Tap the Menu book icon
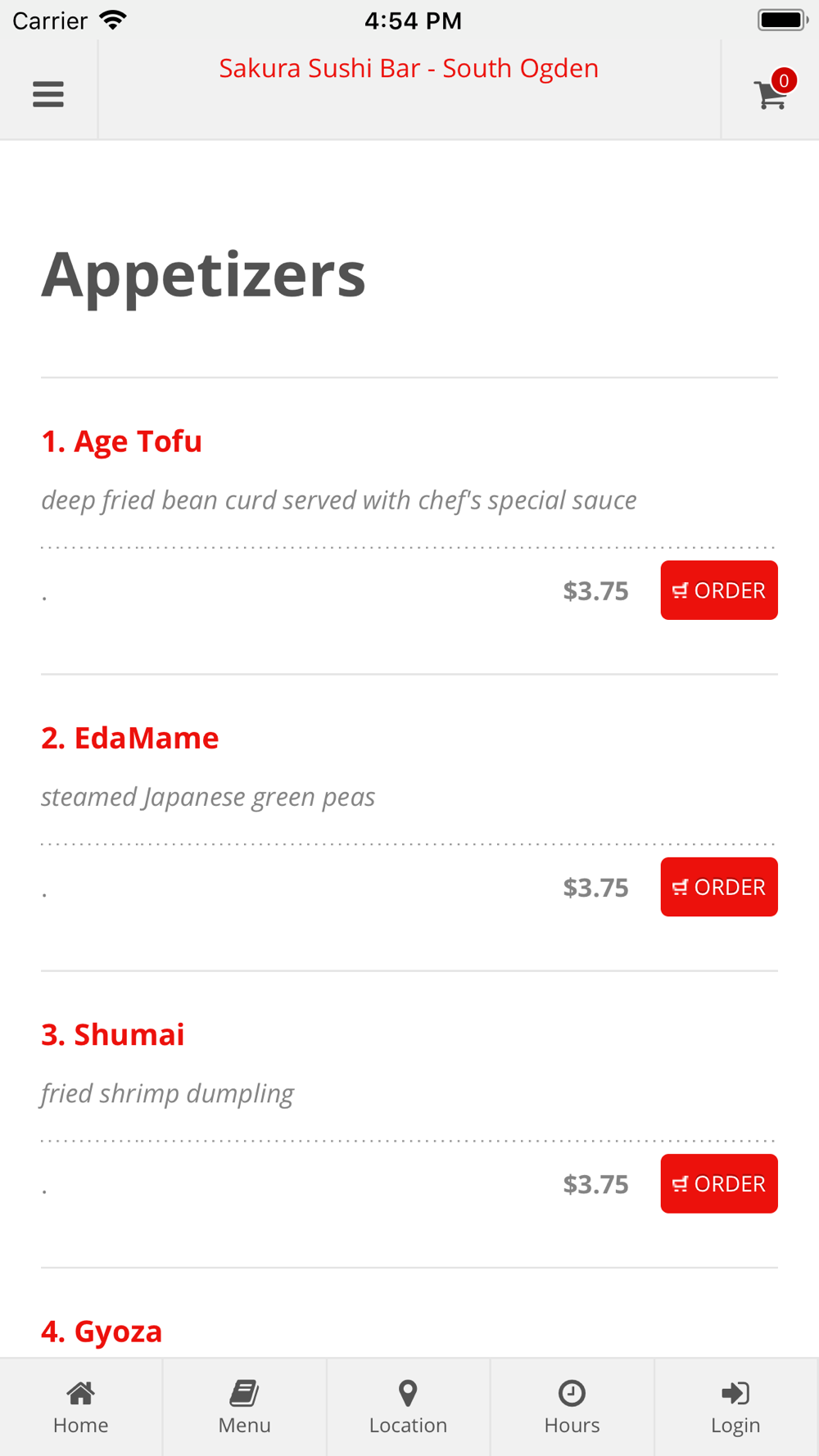819x1456 pixels. [244, 1392]
